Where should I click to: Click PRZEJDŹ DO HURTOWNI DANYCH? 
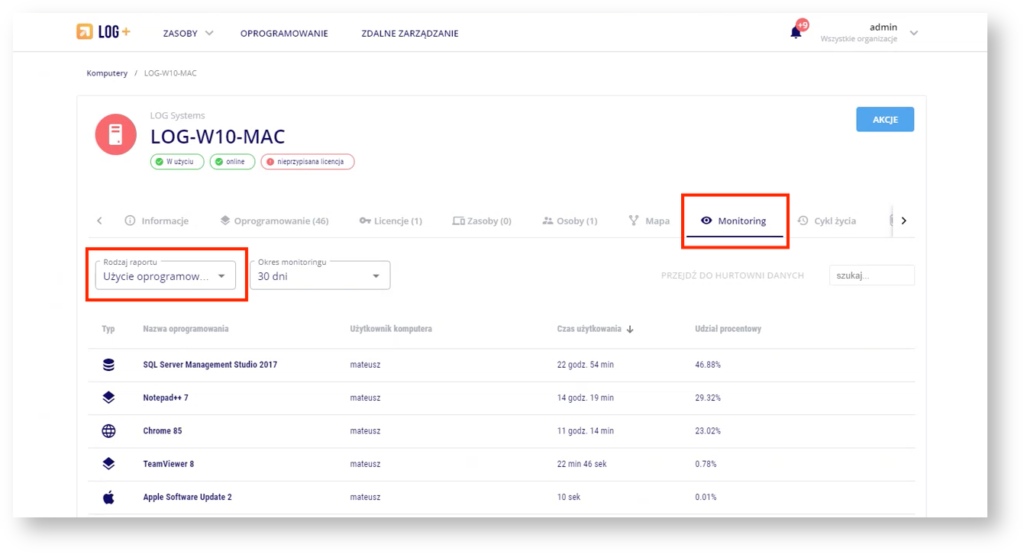[x=732, y=276]
